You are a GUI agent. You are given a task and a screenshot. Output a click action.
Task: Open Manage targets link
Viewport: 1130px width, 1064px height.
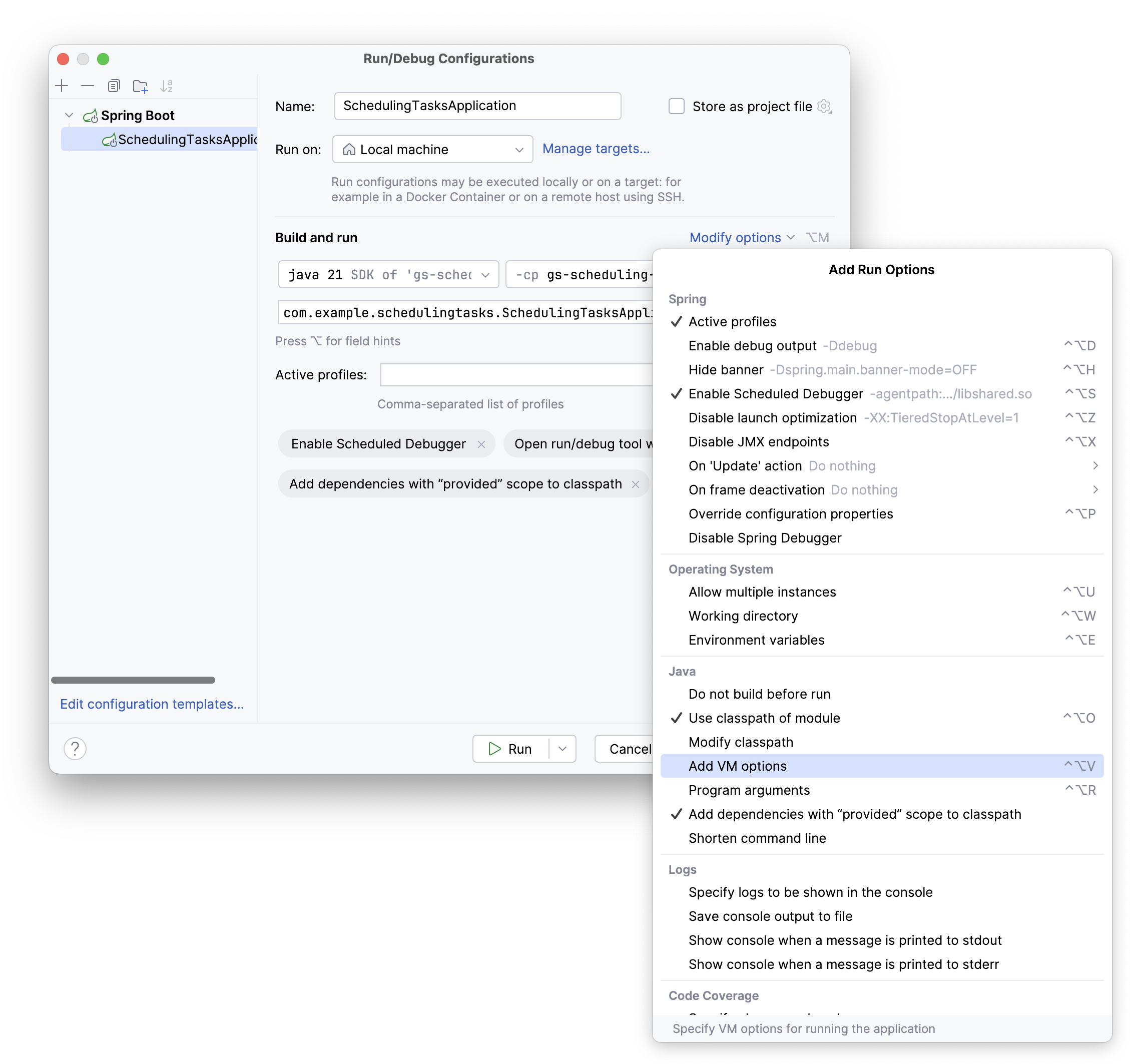coord(596,148)
